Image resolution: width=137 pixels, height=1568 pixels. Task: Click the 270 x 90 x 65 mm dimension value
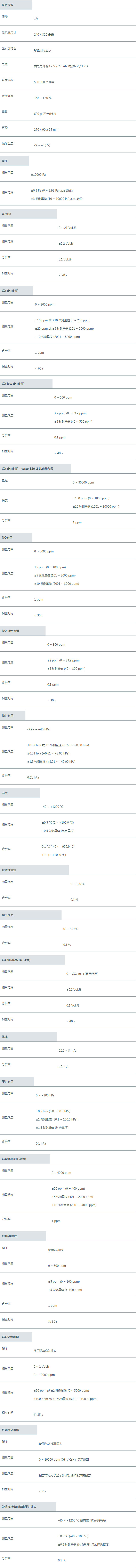click(46, 130)
